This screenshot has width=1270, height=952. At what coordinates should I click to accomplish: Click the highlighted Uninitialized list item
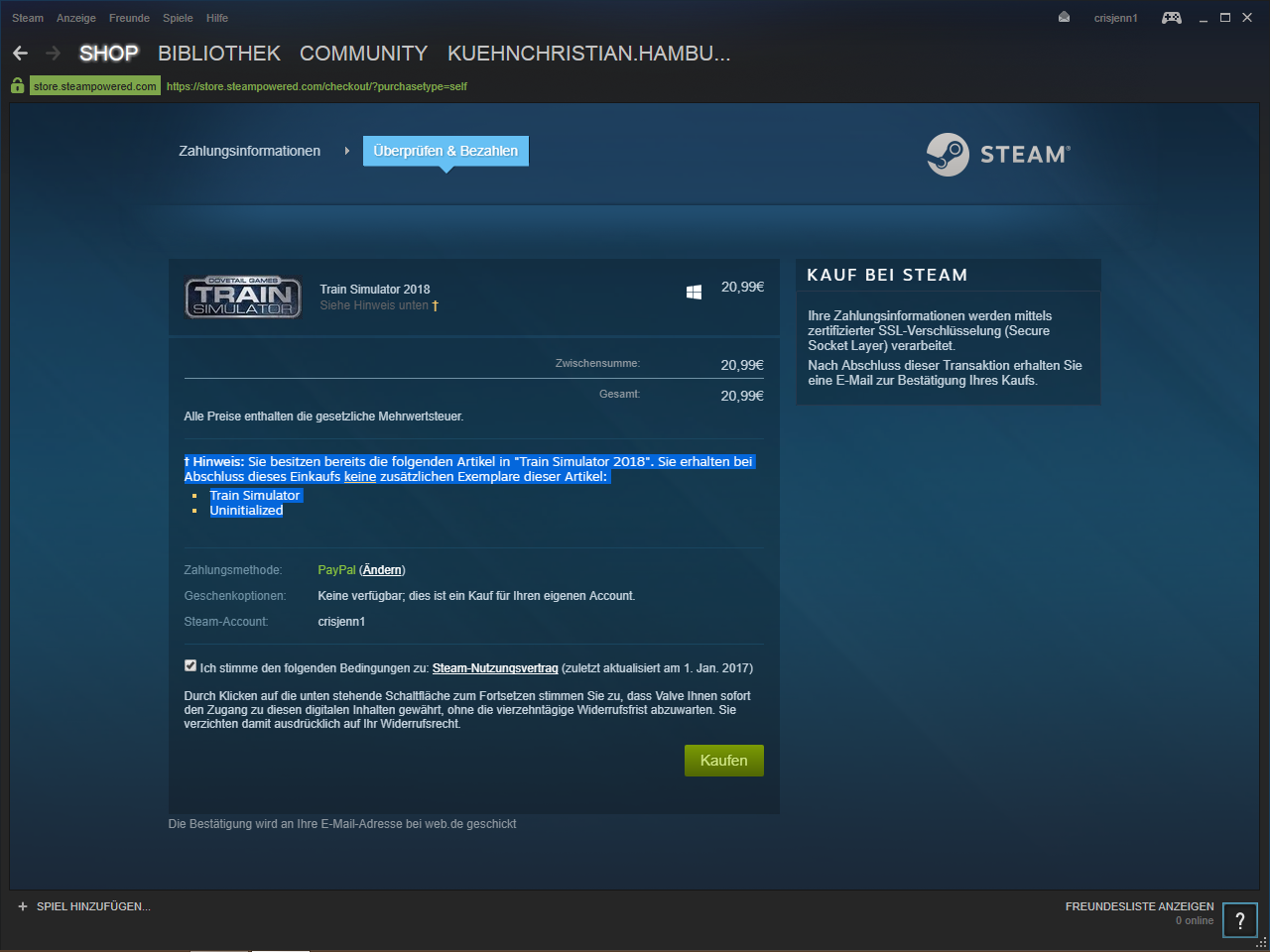246,511
